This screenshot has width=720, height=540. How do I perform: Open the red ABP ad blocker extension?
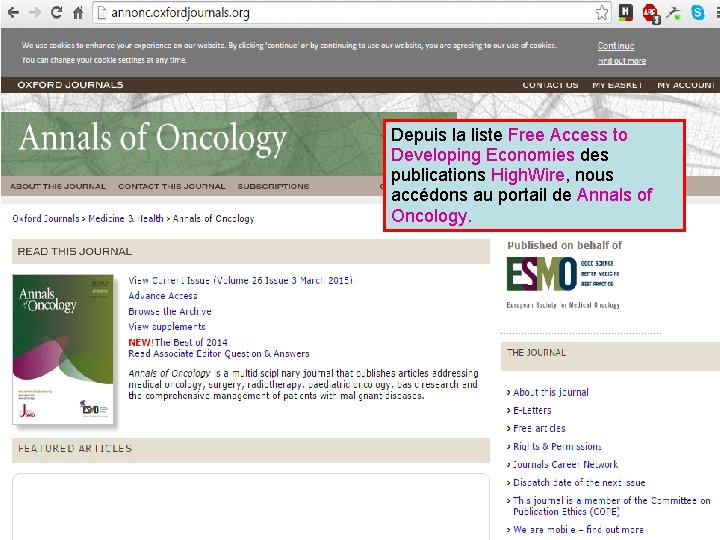click(x=651, y=13)
